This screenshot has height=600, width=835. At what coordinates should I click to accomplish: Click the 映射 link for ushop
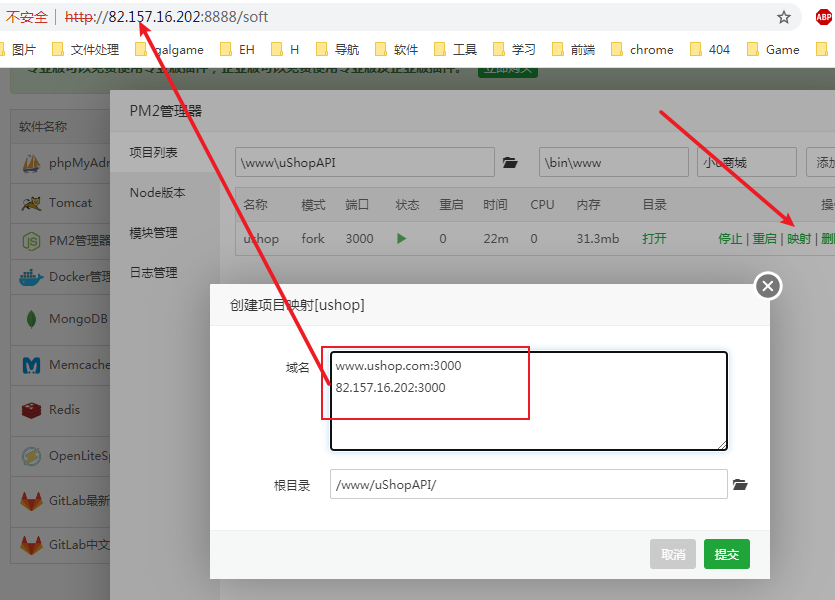pos(799,239)
